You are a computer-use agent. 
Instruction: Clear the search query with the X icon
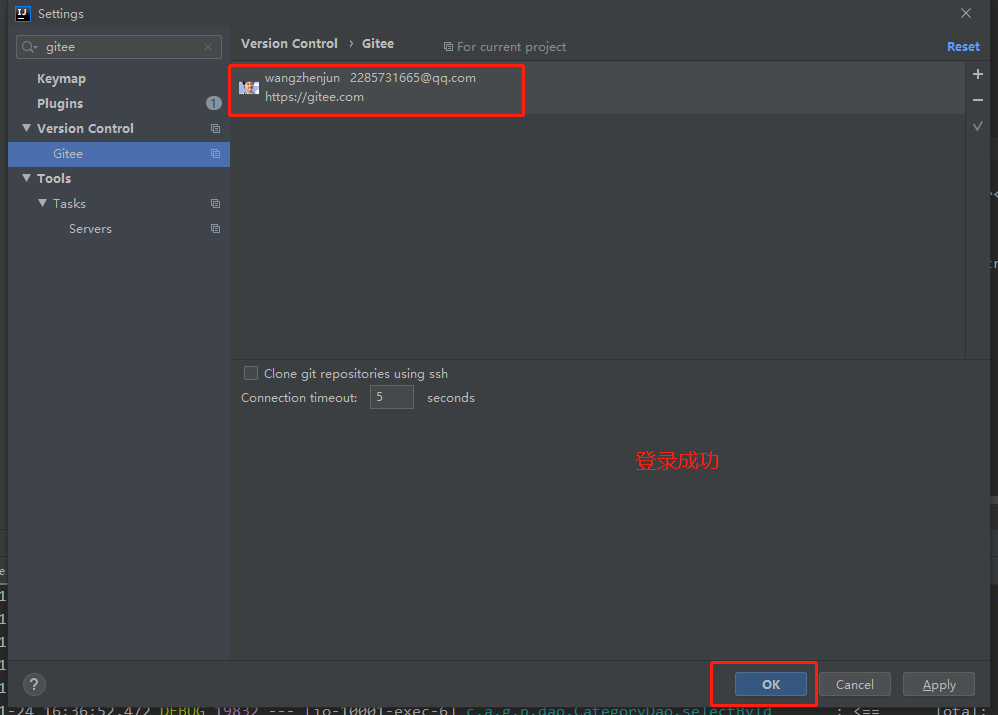click(207, 46)
